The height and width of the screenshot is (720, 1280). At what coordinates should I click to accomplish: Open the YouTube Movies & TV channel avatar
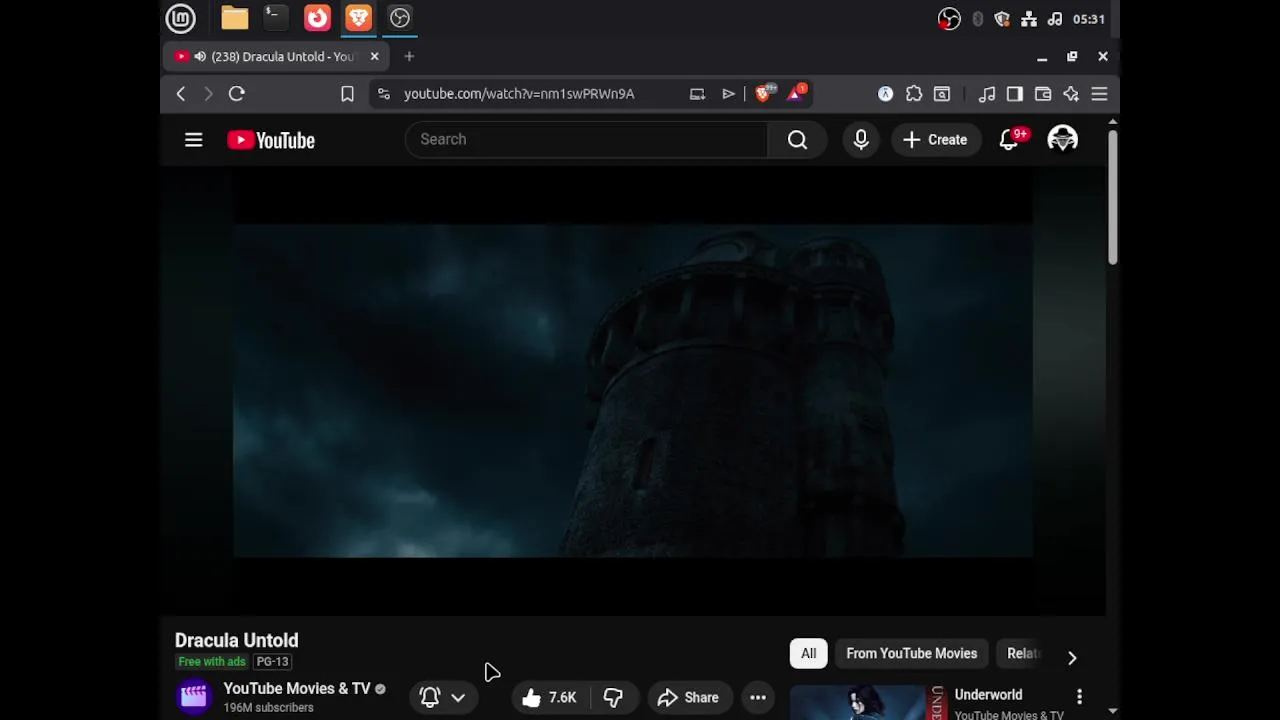pyautogui.click(x=194, y=696)
